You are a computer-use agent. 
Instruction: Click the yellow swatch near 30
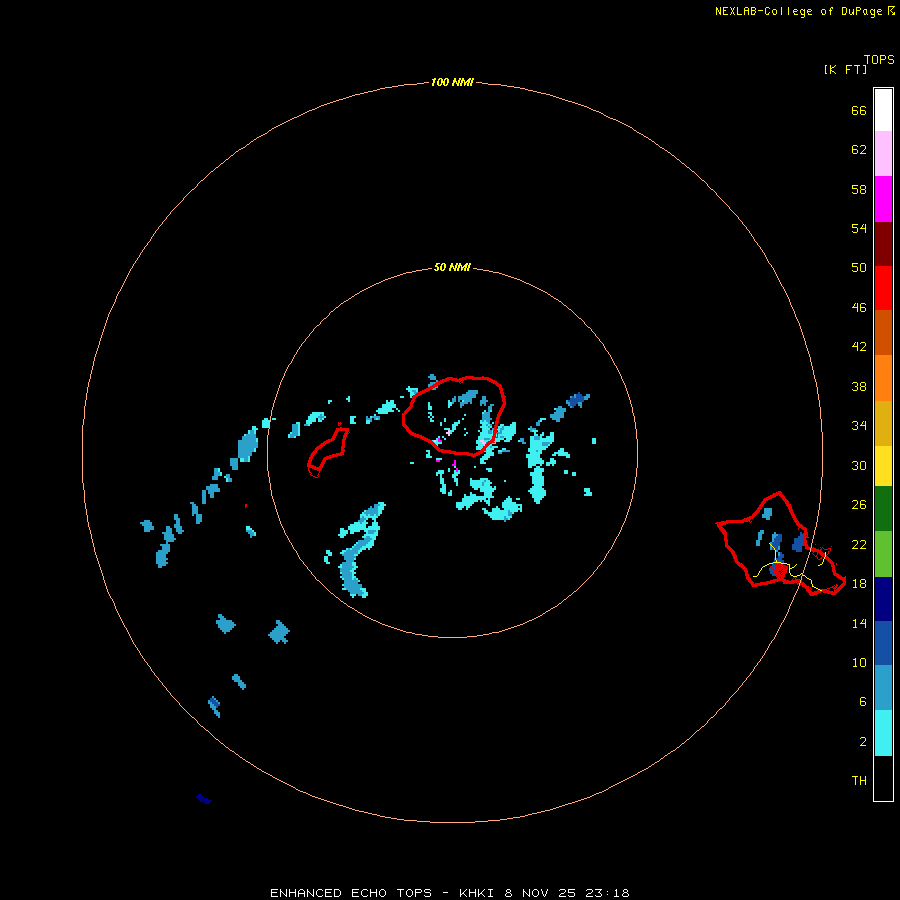tap(883, 465)
